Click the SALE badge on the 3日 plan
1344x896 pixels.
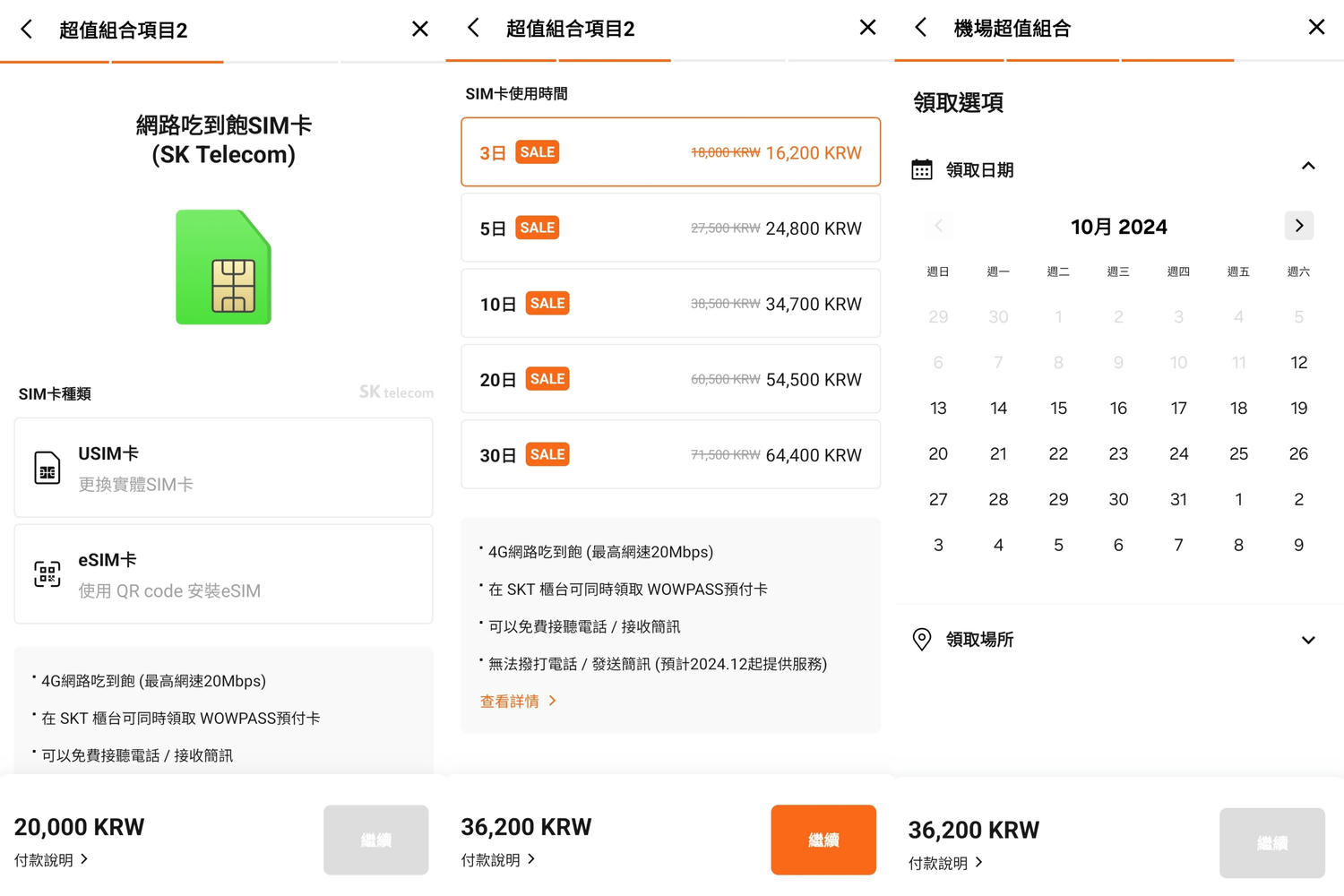(538, 152)
